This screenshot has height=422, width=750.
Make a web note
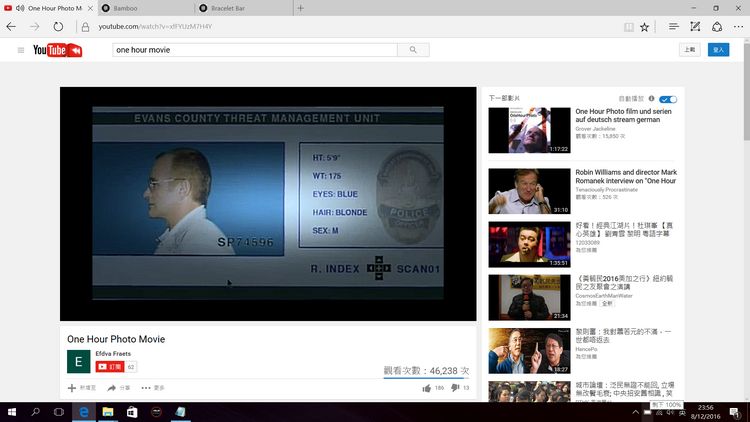pos(695,27)
